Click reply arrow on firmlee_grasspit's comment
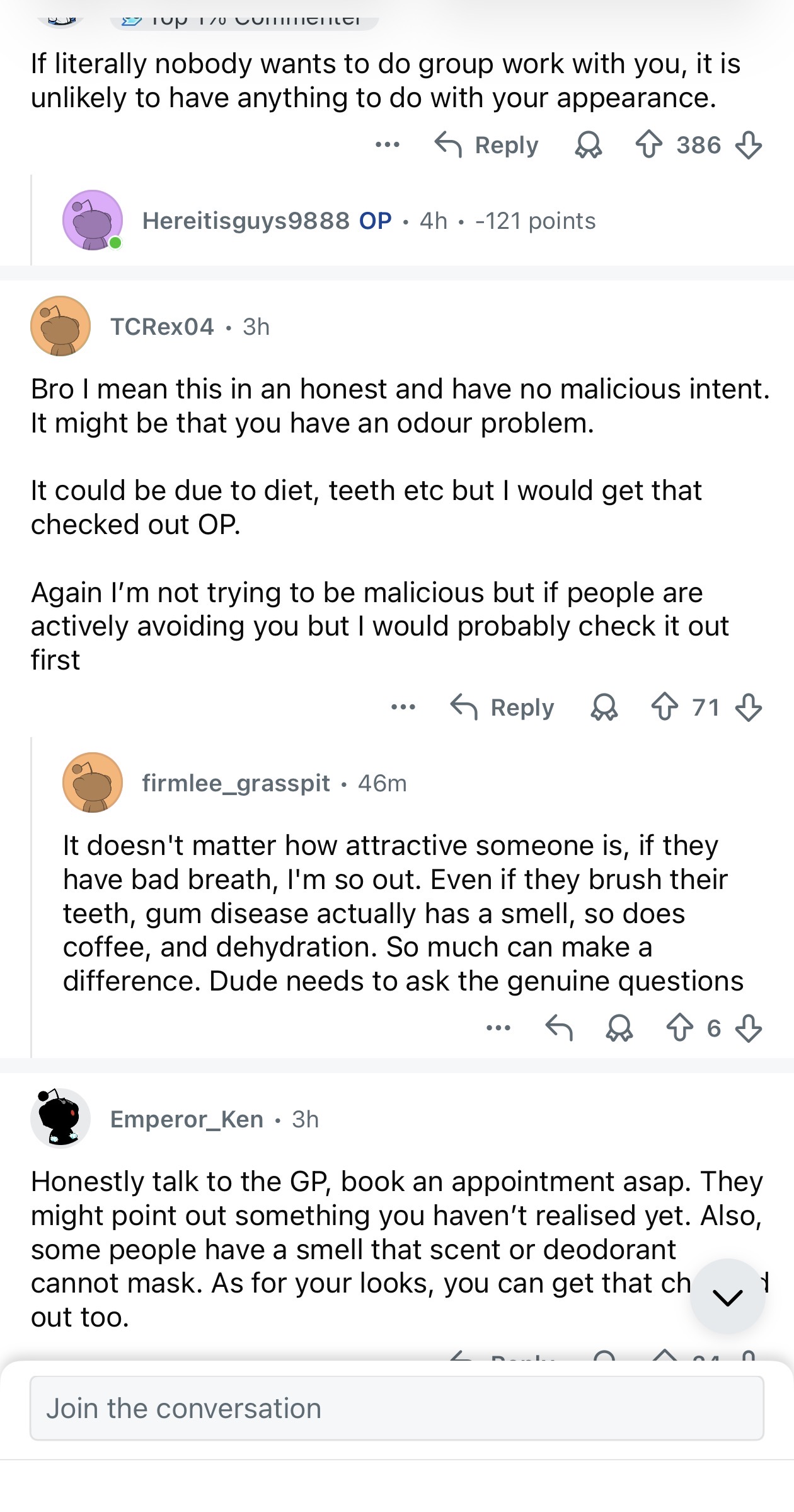This screenshot has width=794, height=1512. (559, 1028)
